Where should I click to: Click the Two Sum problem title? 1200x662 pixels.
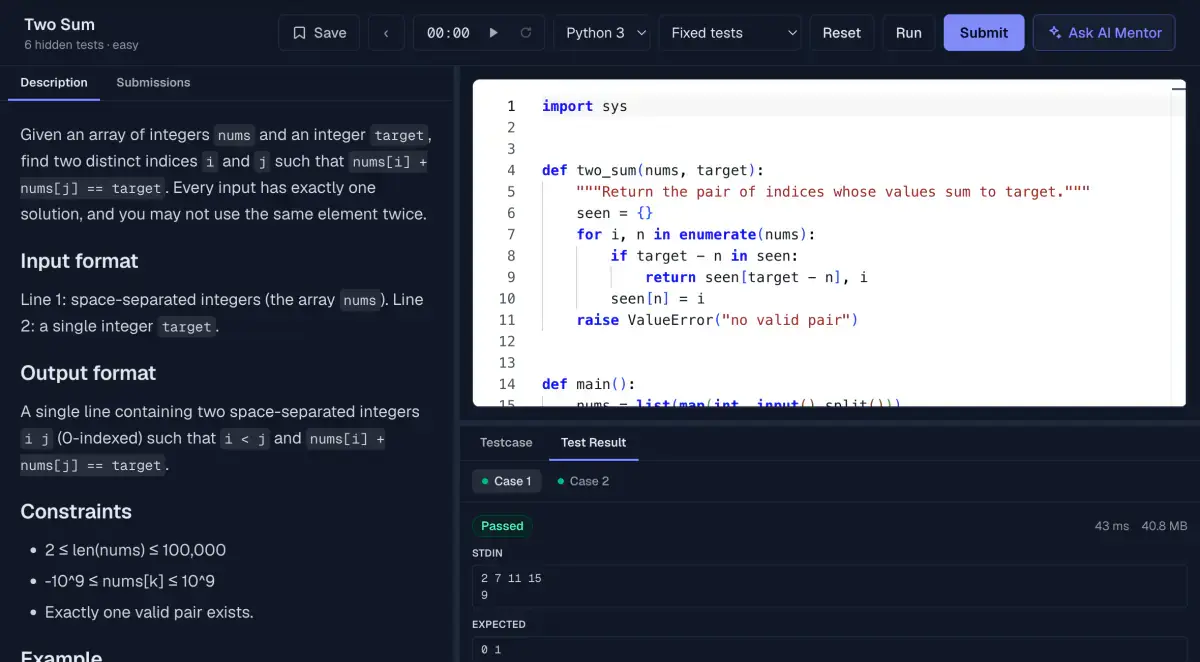point(59,24)
